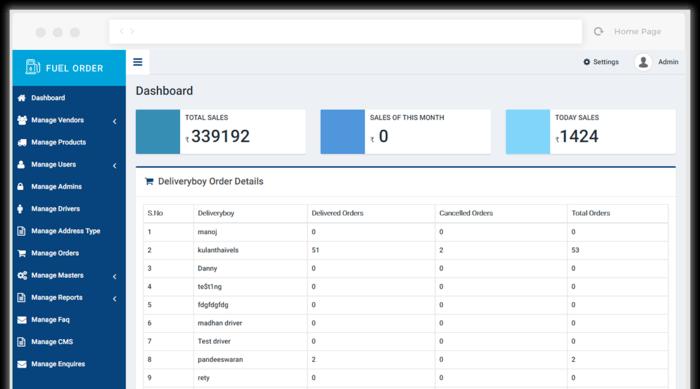Viewport: 700px width, 389px height.
Task: Click the browser address bar field
Action: pos(346,31)
